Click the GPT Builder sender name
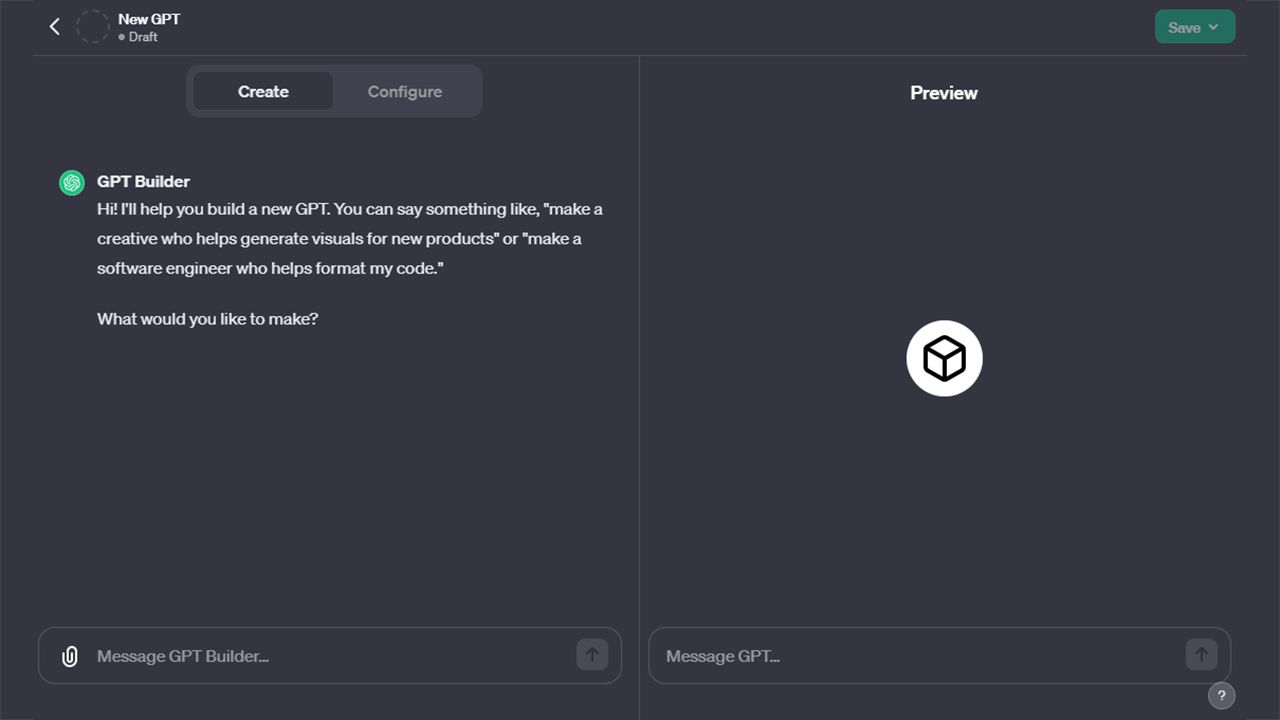Image resolution: width=1280 pixels, height=720 pixels. (143, 181)
